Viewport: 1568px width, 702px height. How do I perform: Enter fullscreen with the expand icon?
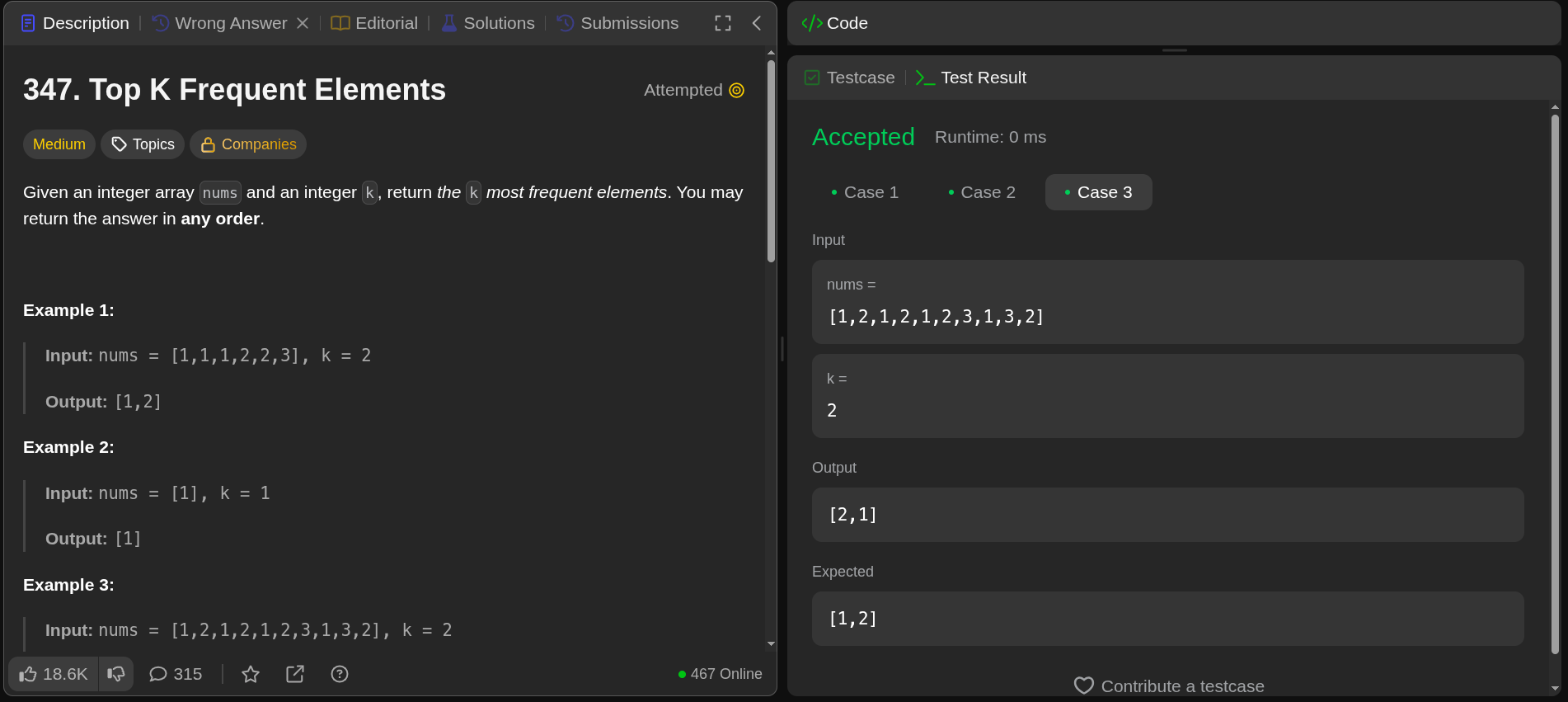[723, 23]
